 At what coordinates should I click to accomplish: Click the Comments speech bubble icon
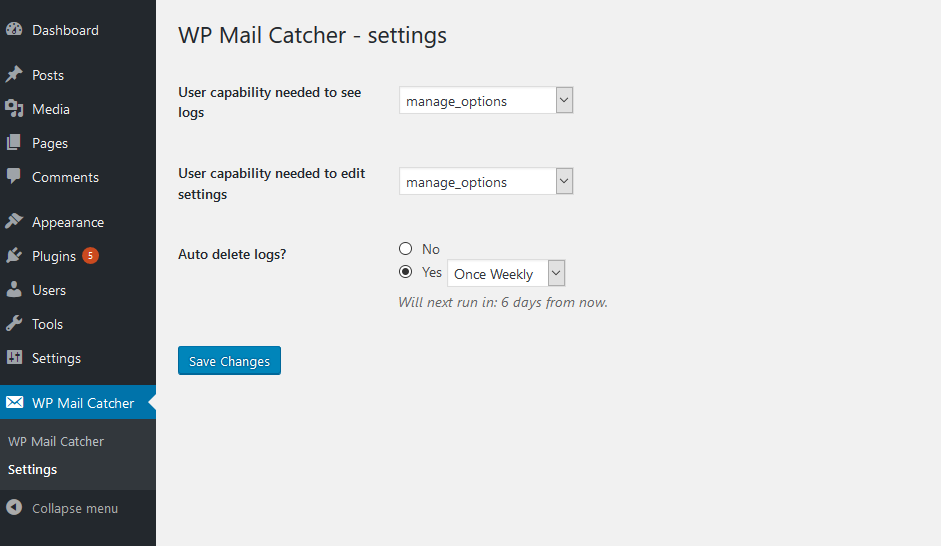pyautogui.click(x=14, y=176)
